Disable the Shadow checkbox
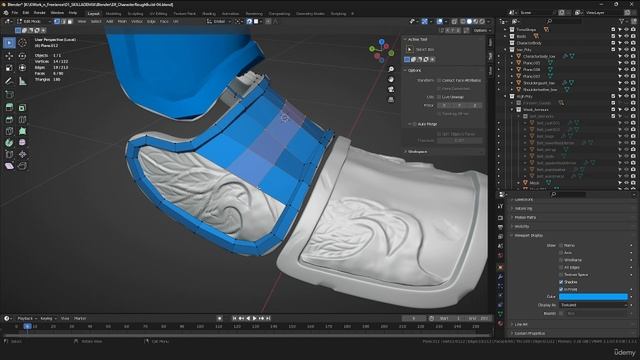 coord(561,282)
